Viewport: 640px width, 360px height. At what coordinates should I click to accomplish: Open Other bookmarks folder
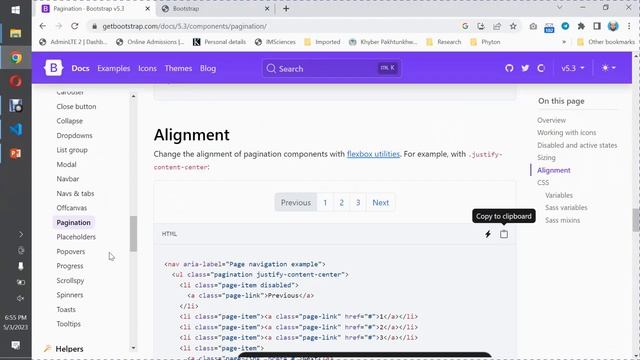tap(606, 42)
